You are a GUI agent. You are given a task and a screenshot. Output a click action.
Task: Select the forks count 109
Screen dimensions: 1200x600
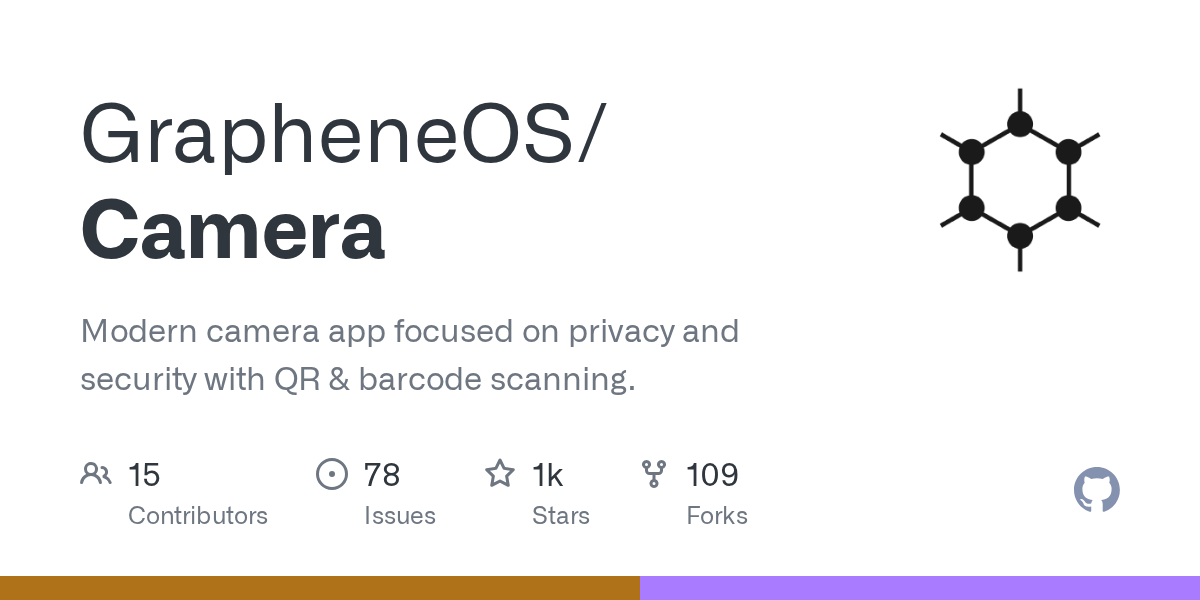[x=712, y=475]
